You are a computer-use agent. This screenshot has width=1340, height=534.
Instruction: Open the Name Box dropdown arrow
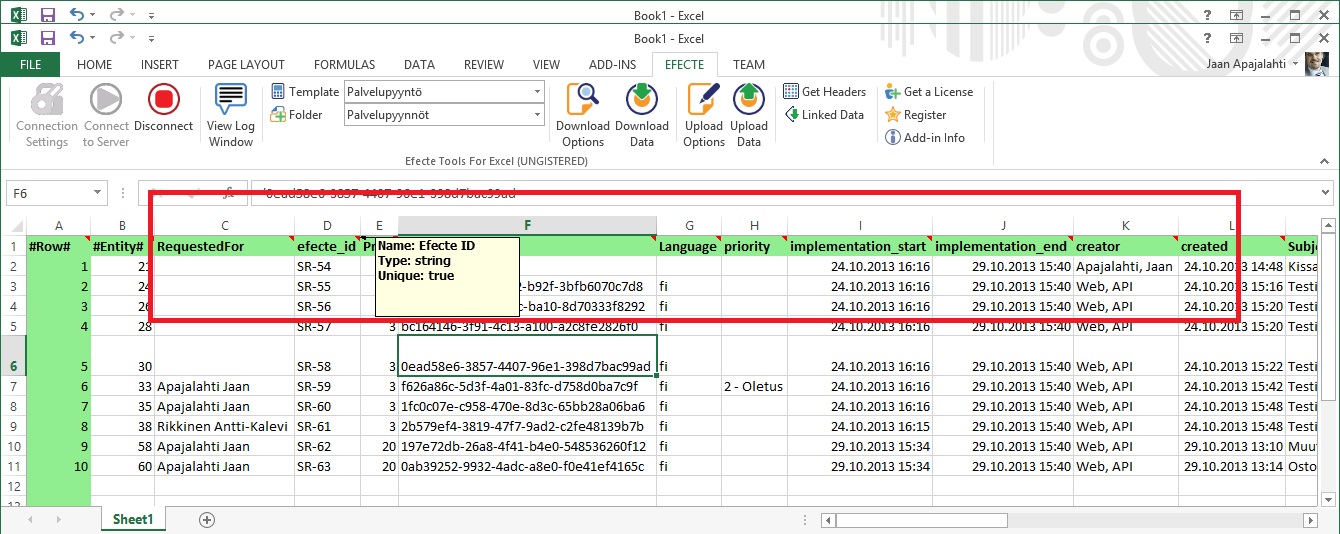[98, 193]
